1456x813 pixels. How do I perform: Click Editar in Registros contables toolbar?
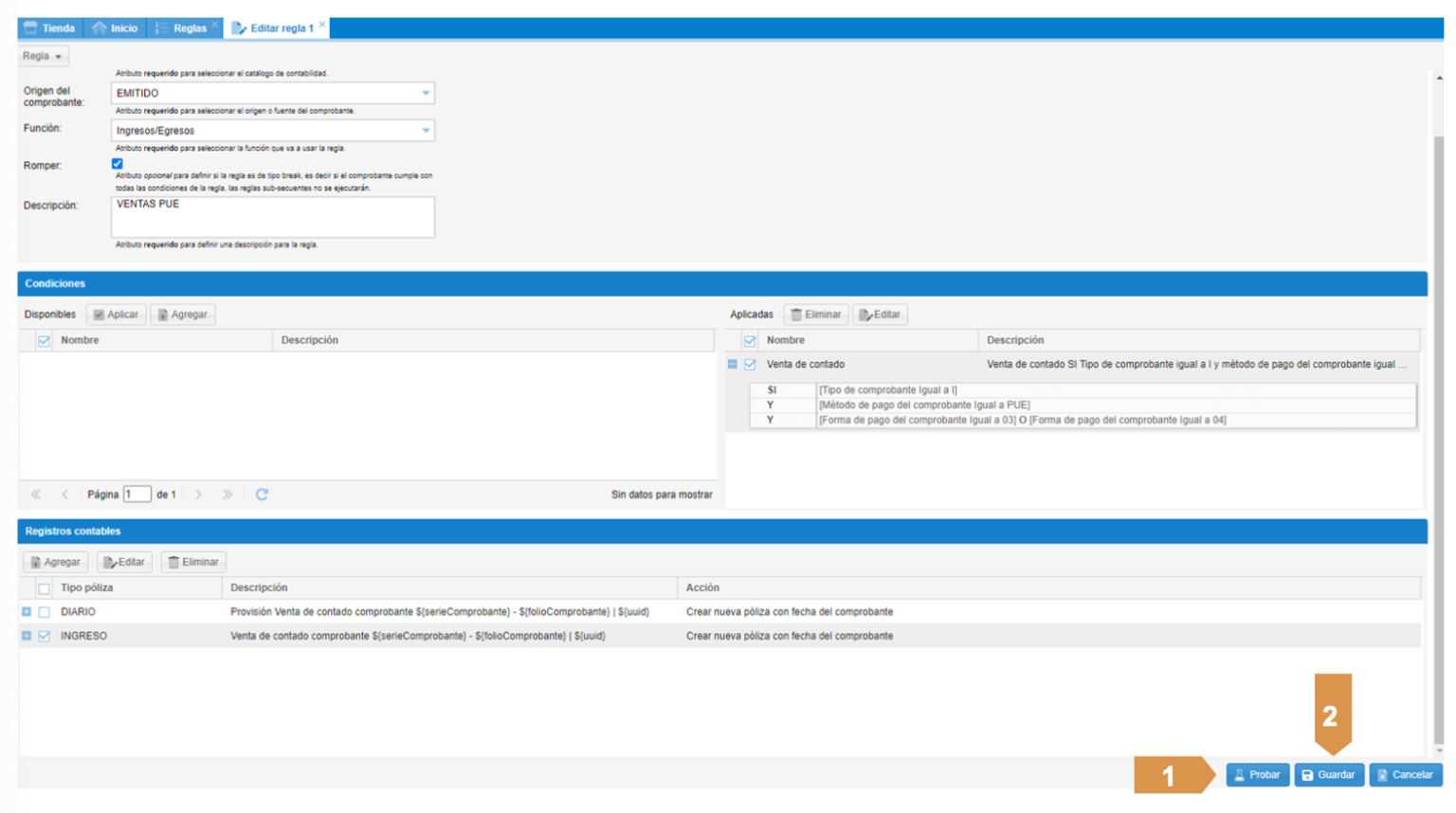coord(124,562)
